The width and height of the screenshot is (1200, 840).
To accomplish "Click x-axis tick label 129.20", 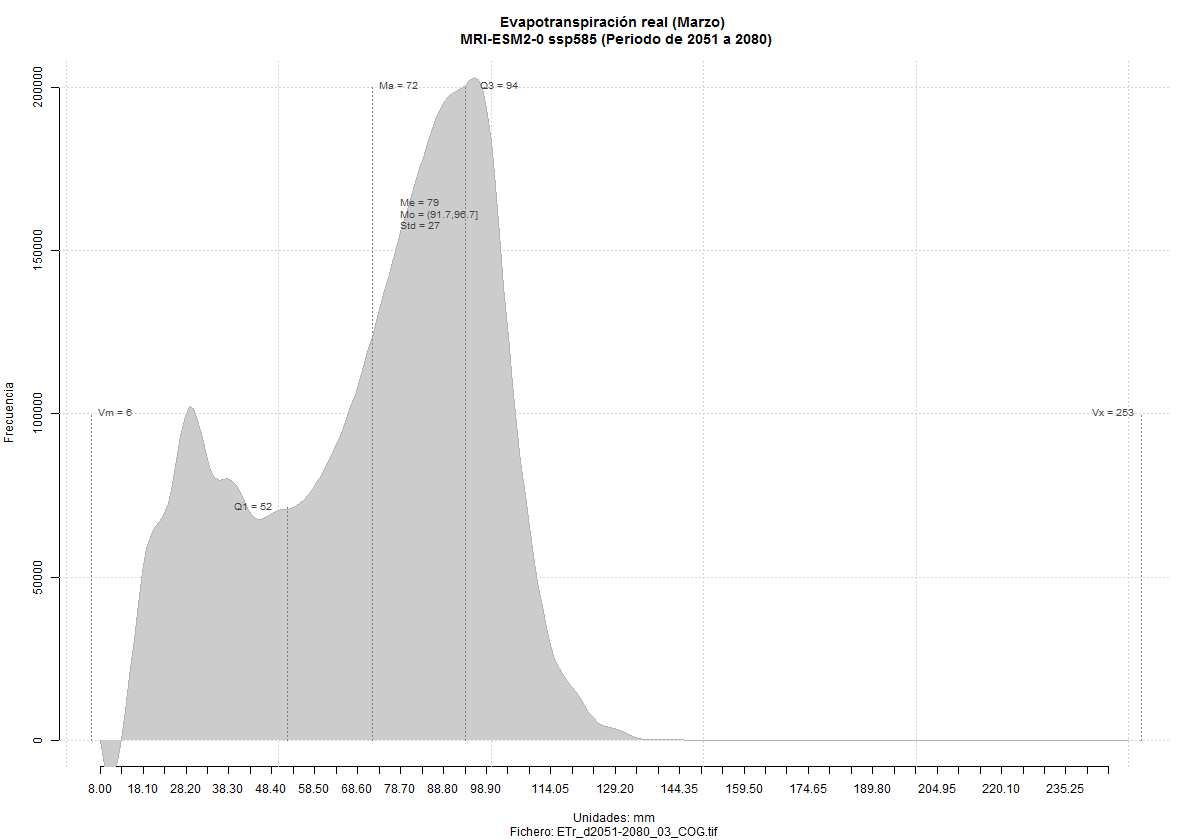I will 615,789.
